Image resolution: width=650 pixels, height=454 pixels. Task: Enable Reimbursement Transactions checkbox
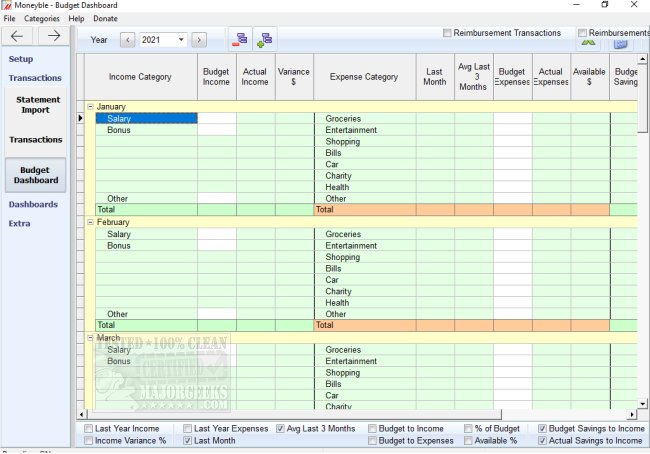(x=447, y=33)
